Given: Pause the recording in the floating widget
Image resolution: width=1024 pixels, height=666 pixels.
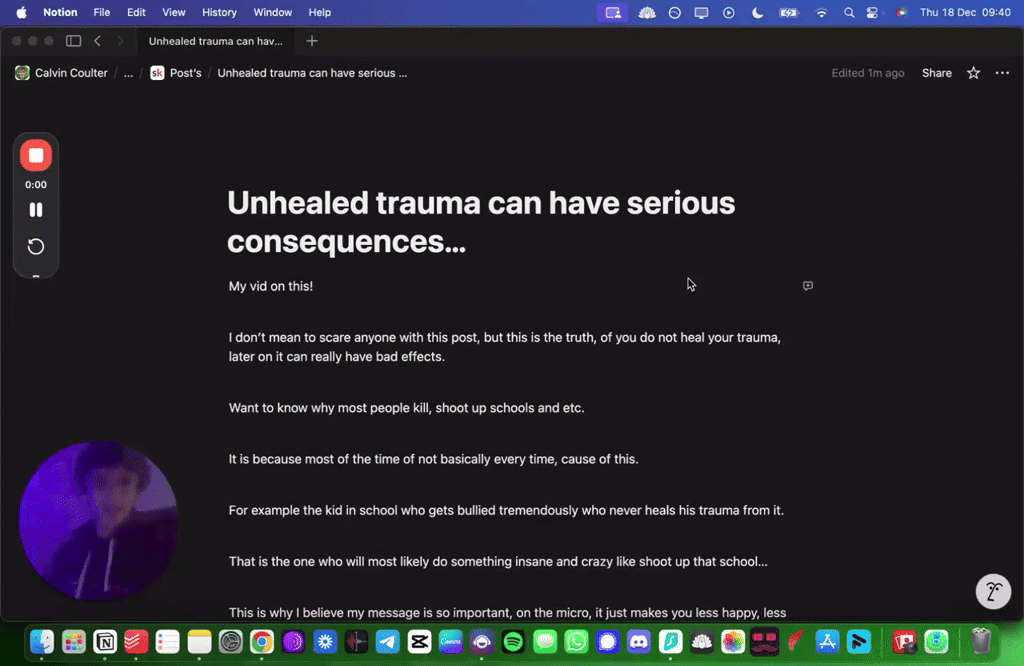Looking at the screenshot, I should coord(36,209).
